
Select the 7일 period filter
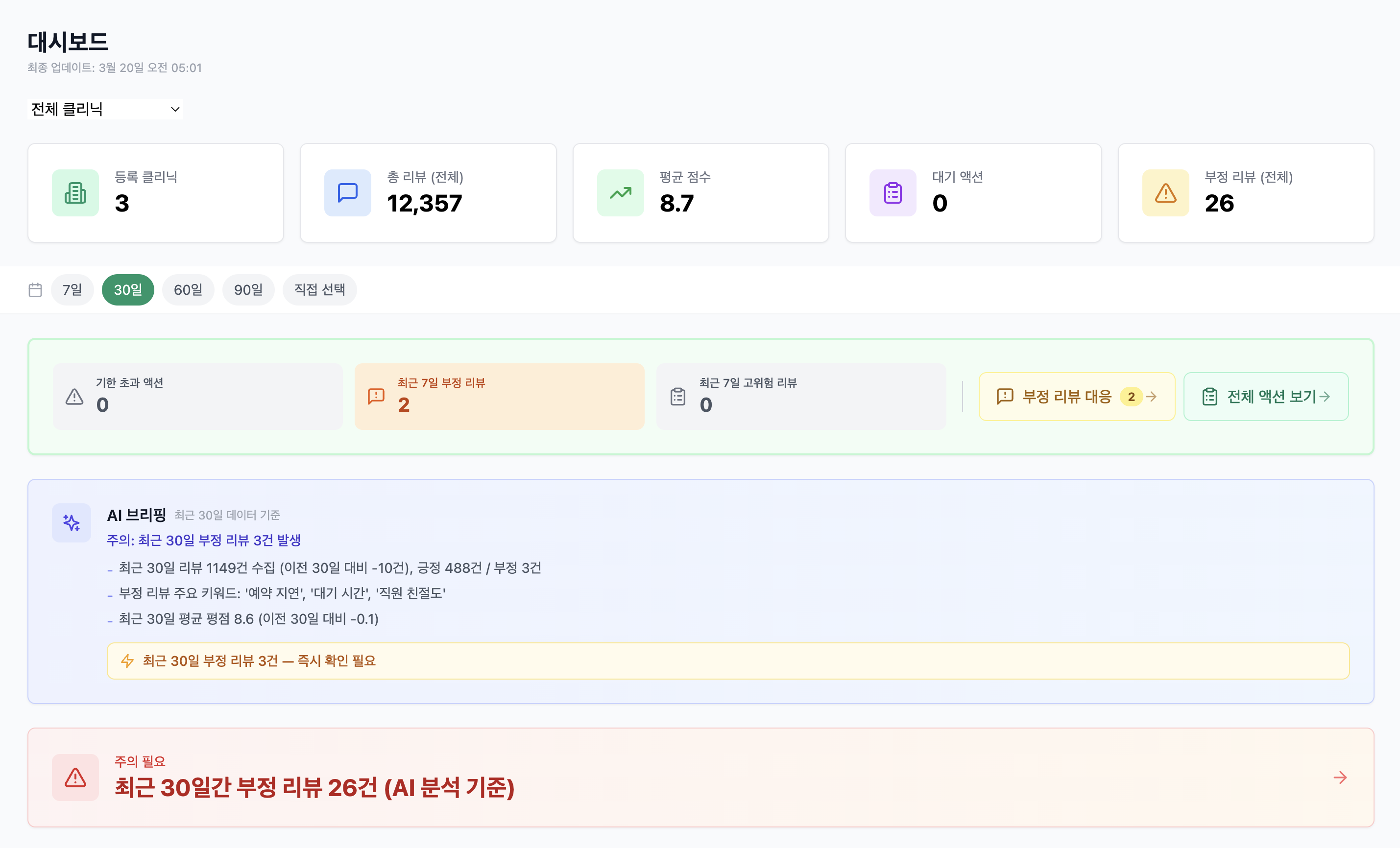click(x=72, y=290)
